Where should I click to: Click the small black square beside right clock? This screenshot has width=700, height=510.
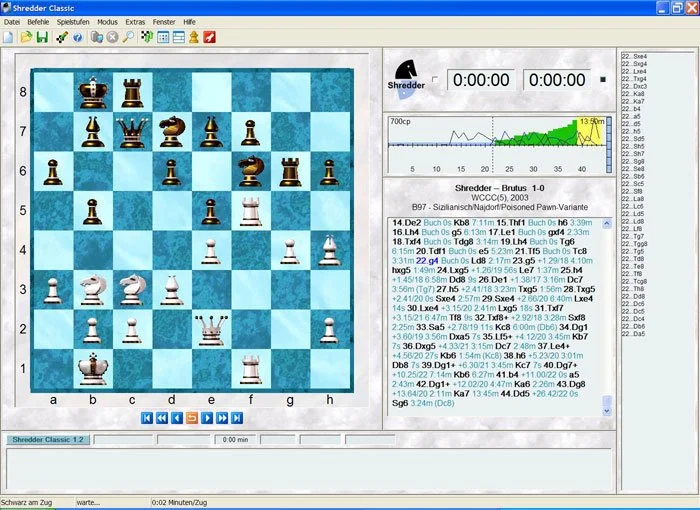[603, 79]
